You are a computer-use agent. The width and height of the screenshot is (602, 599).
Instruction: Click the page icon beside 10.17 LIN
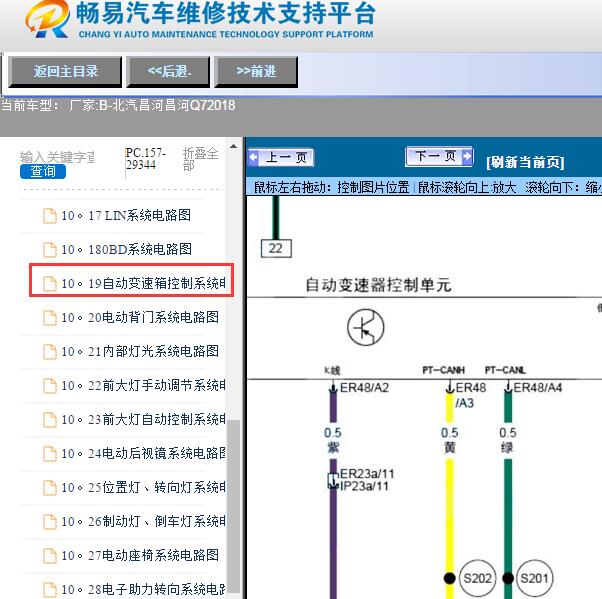pyautogui.click(x=50, y=216)
